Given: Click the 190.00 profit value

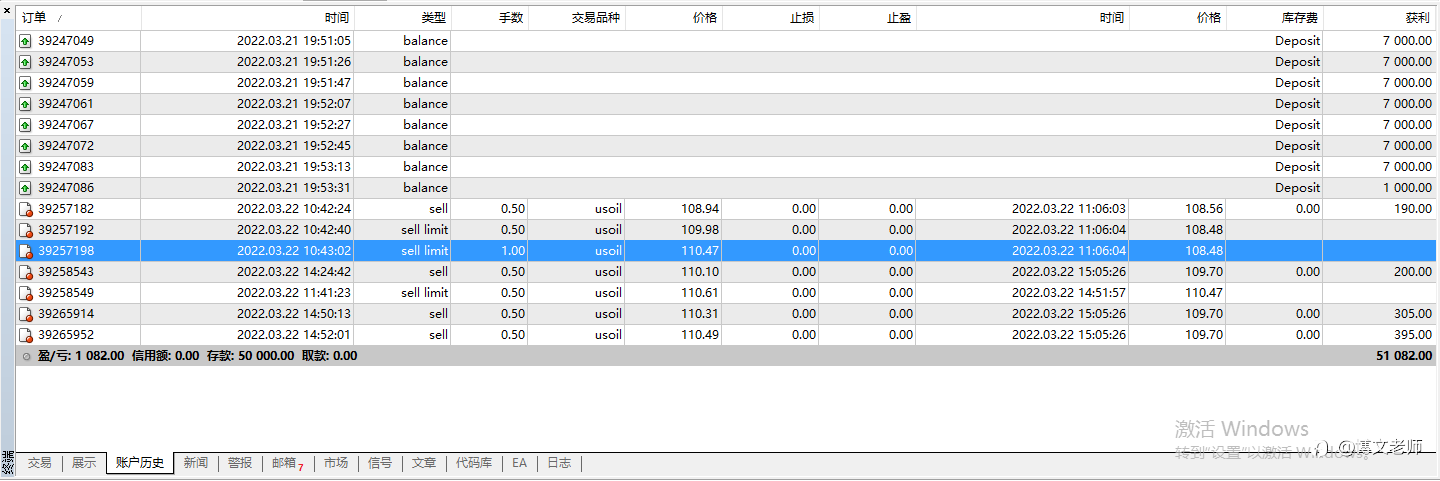Looking at the screenshot, I should [x=1413, y=209].
